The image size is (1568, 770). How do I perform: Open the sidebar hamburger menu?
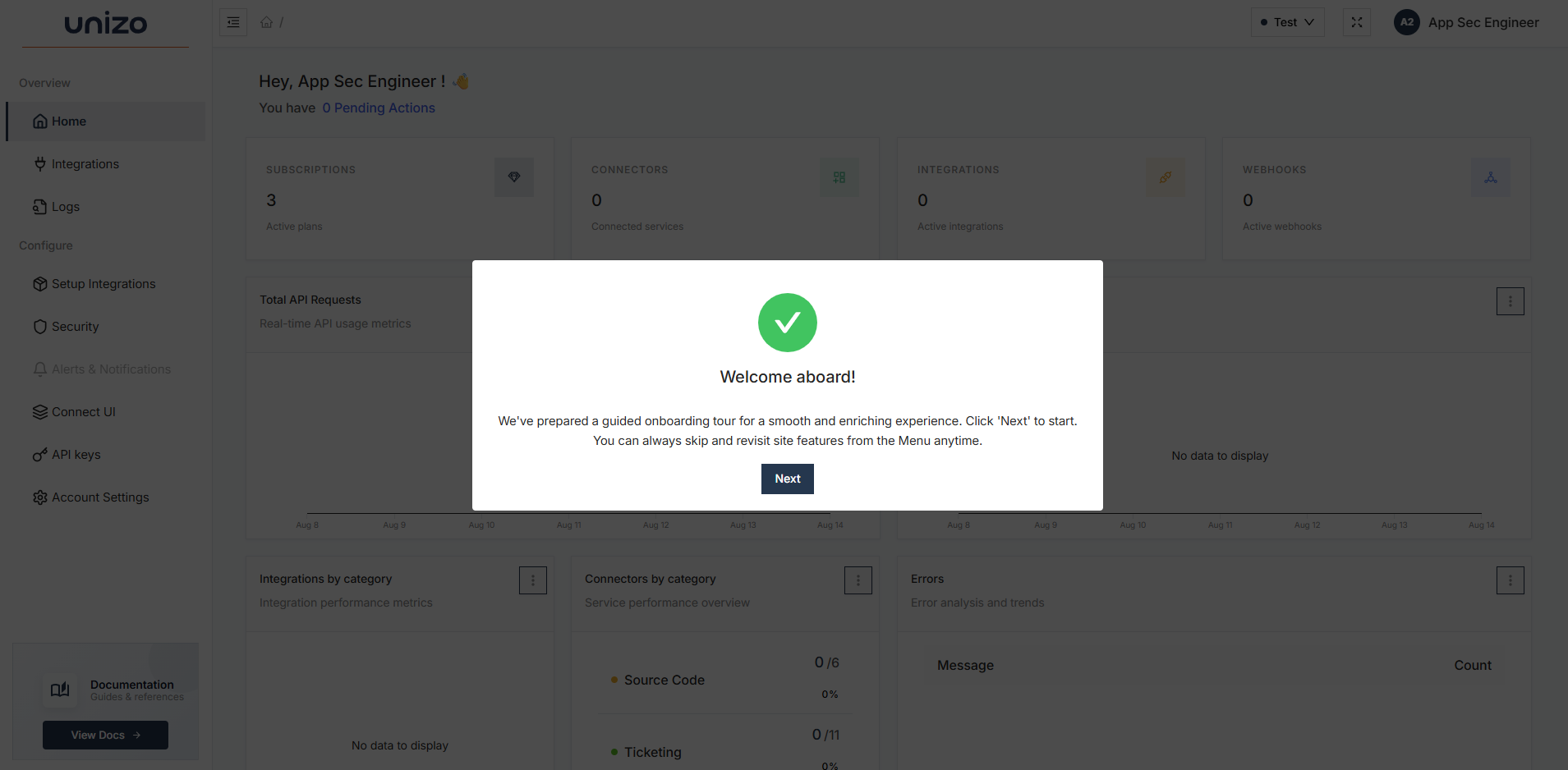[233, 22]
